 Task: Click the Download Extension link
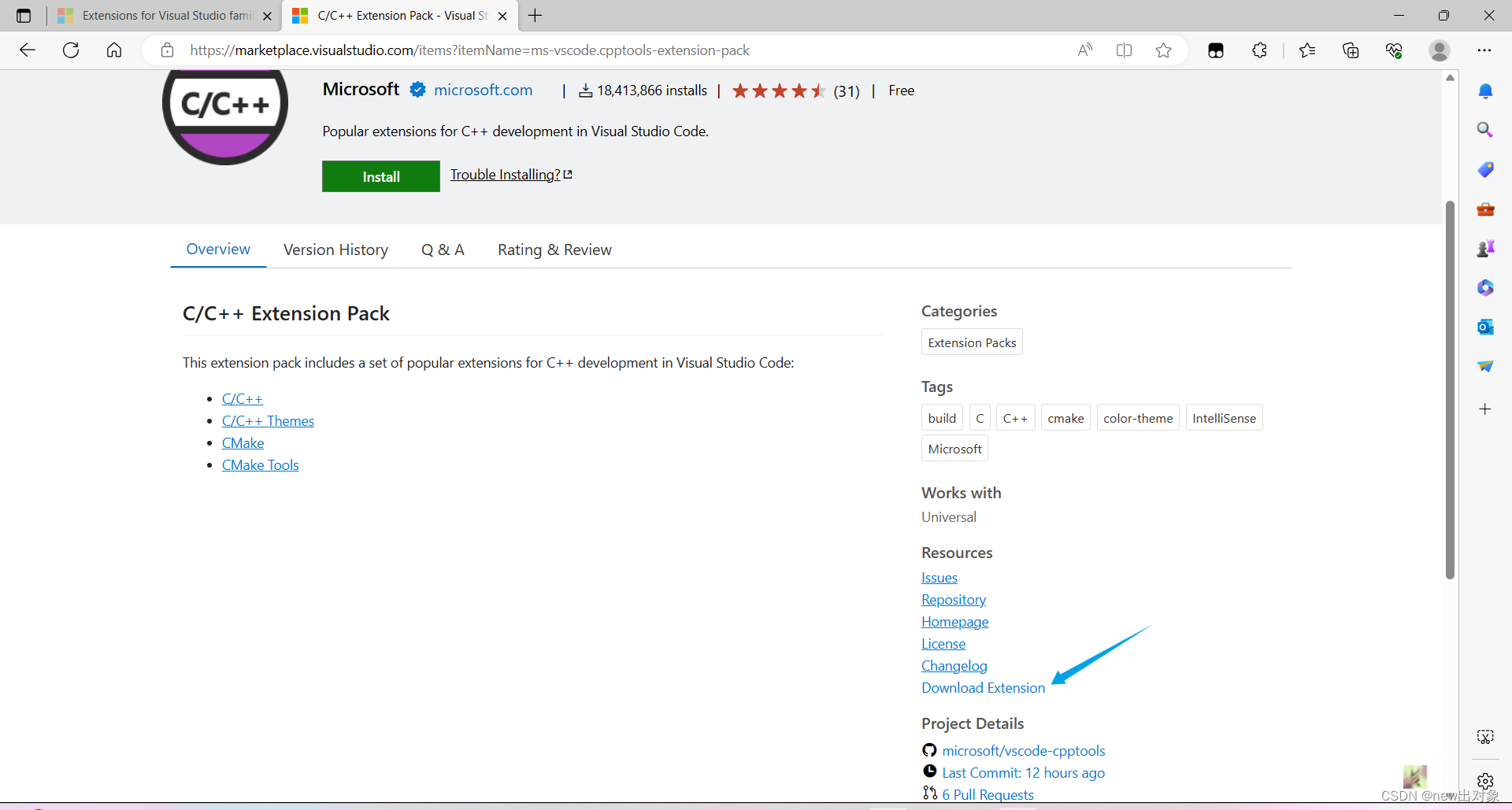click(984, 688)
